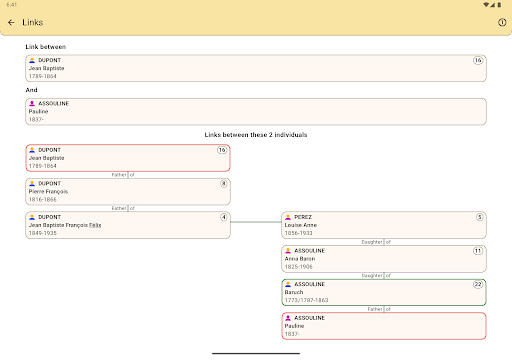Click person icon on Pierre François card
512x360 pixels.
click(32, 183)
